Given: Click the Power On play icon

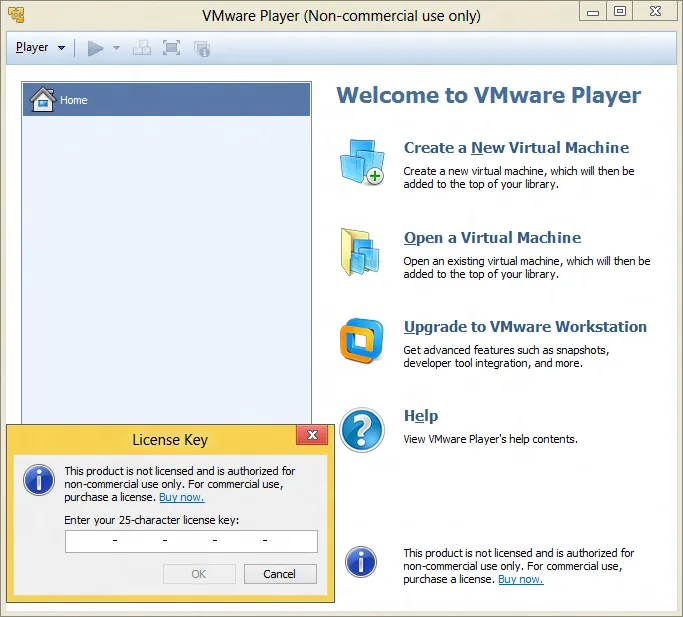Looking at the screenshot, I should tap(95, 48).
